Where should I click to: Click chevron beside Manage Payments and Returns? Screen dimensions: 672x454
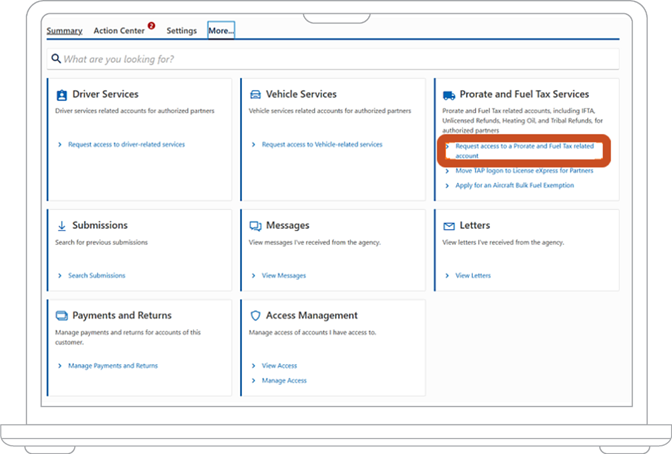coord(60,366)
